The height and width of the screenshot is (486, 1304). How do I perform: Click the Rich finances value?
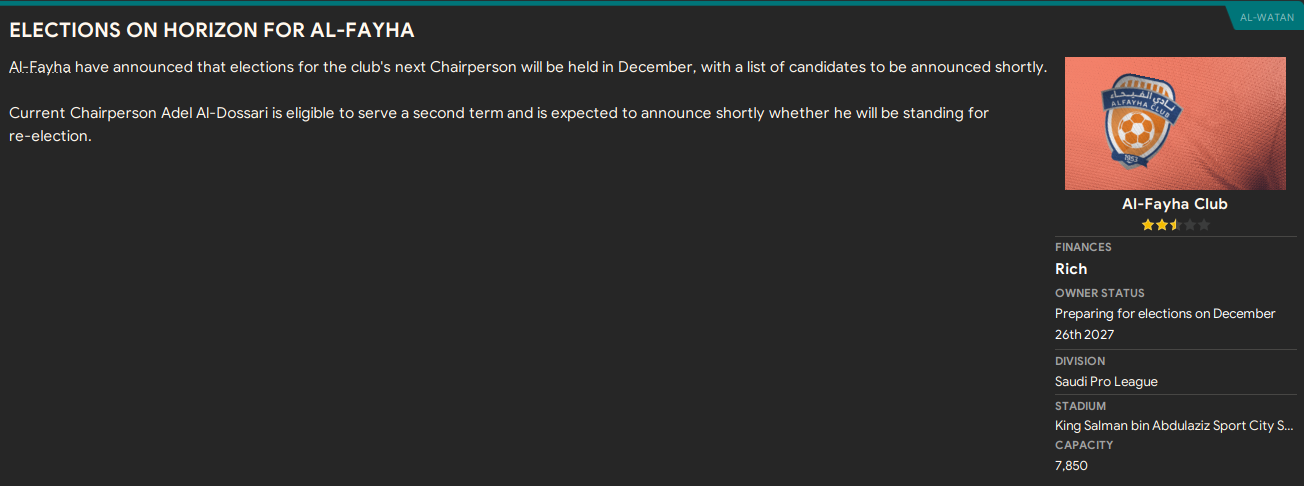click(1071, 269)
